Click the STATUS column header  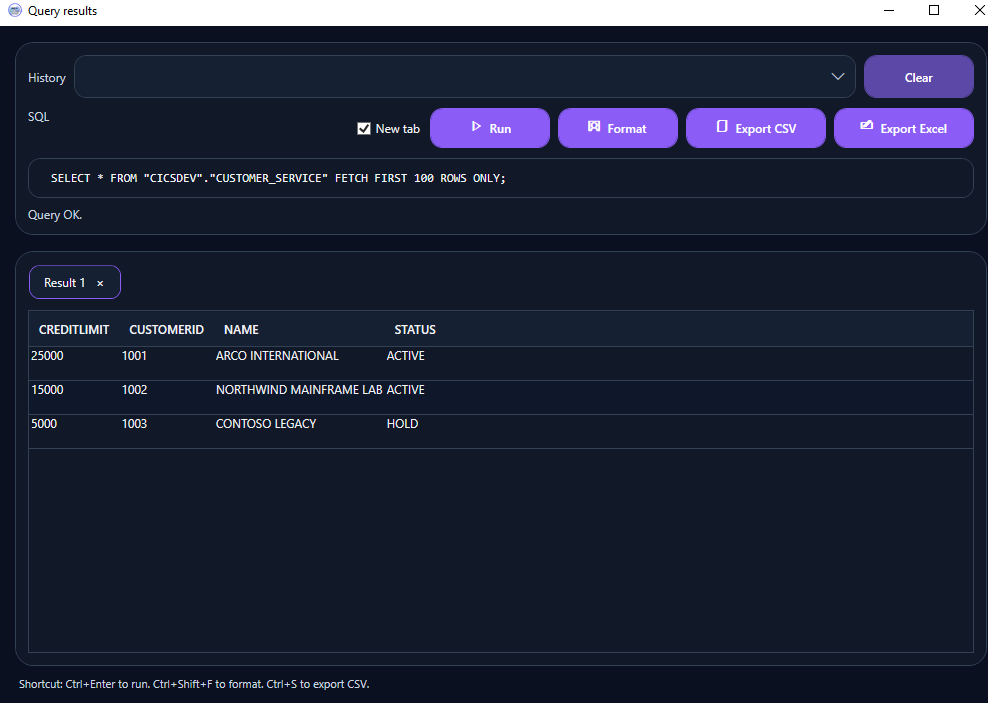(x=415, y=329)
